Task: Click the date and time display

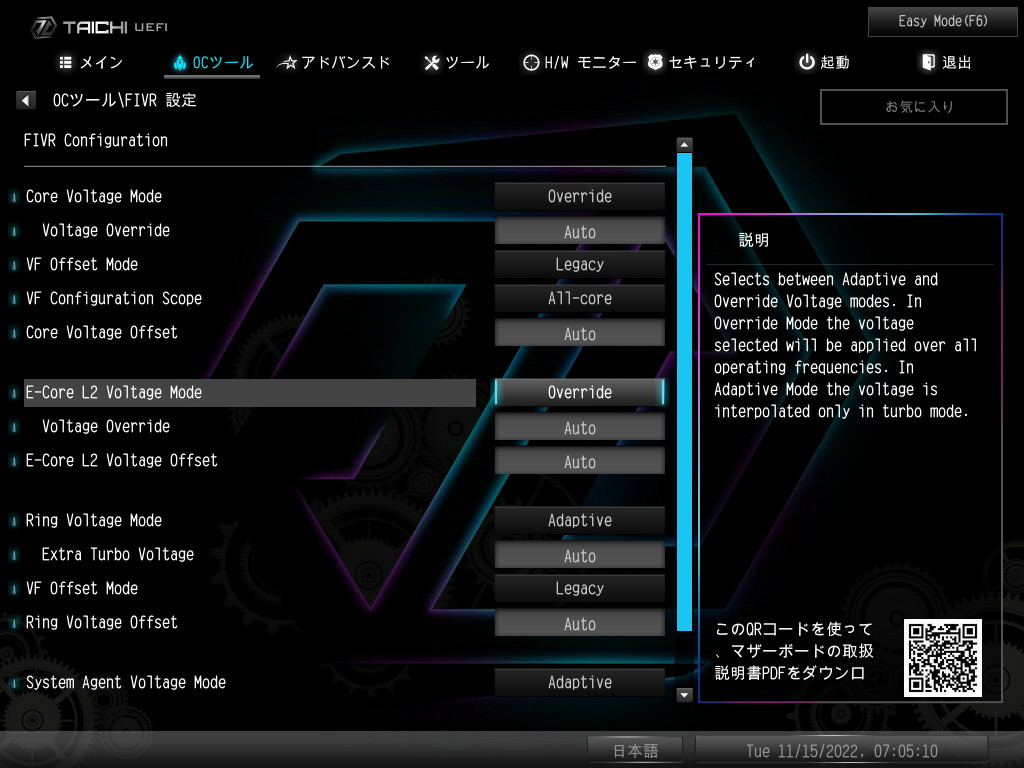Action: click(842, 751)
